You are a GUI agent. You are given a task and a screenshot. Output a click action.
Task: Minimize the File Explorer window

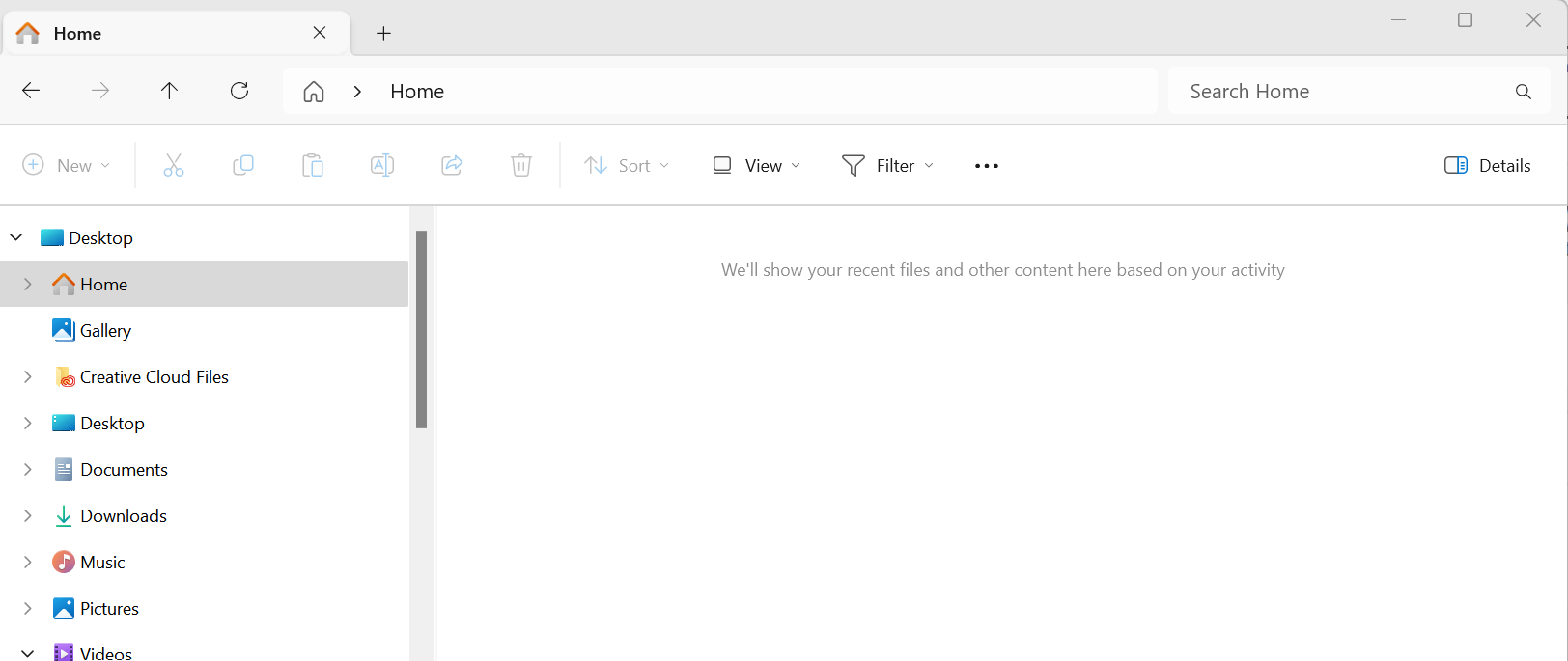coord(1398,20)
